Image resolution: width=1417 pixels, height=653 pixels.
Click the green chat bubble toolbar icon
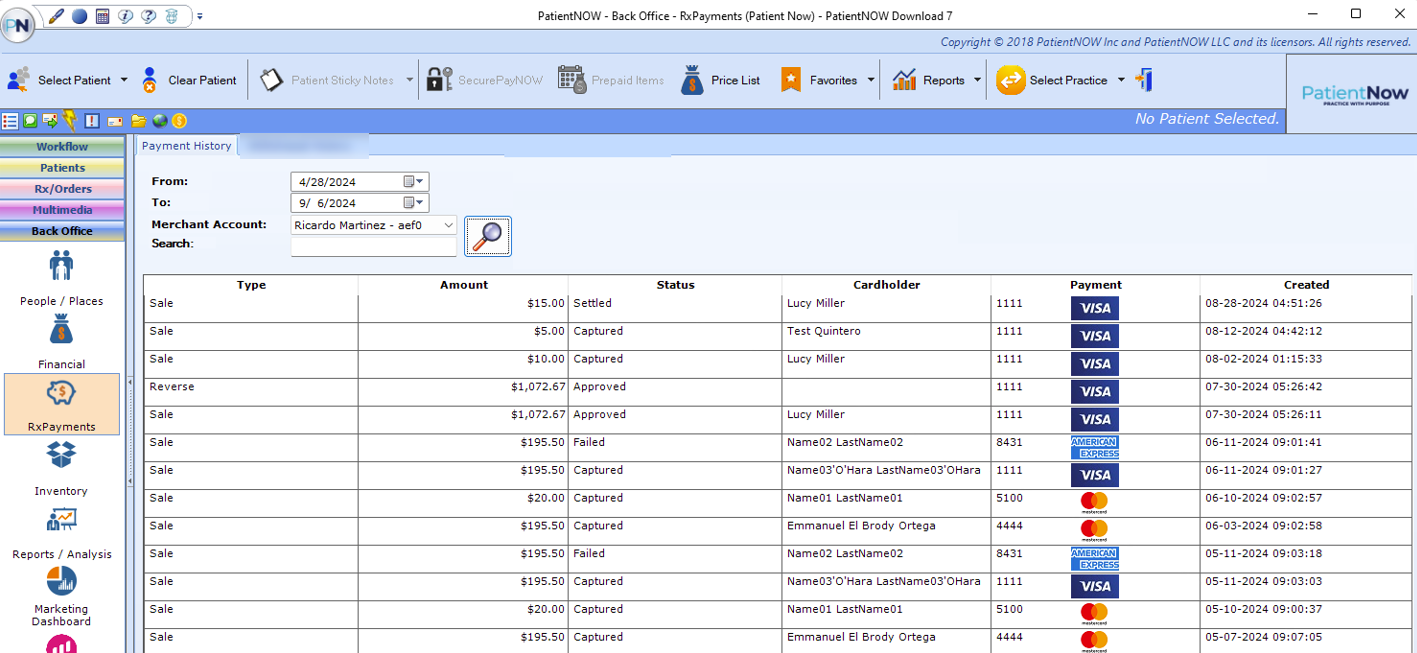30,120
